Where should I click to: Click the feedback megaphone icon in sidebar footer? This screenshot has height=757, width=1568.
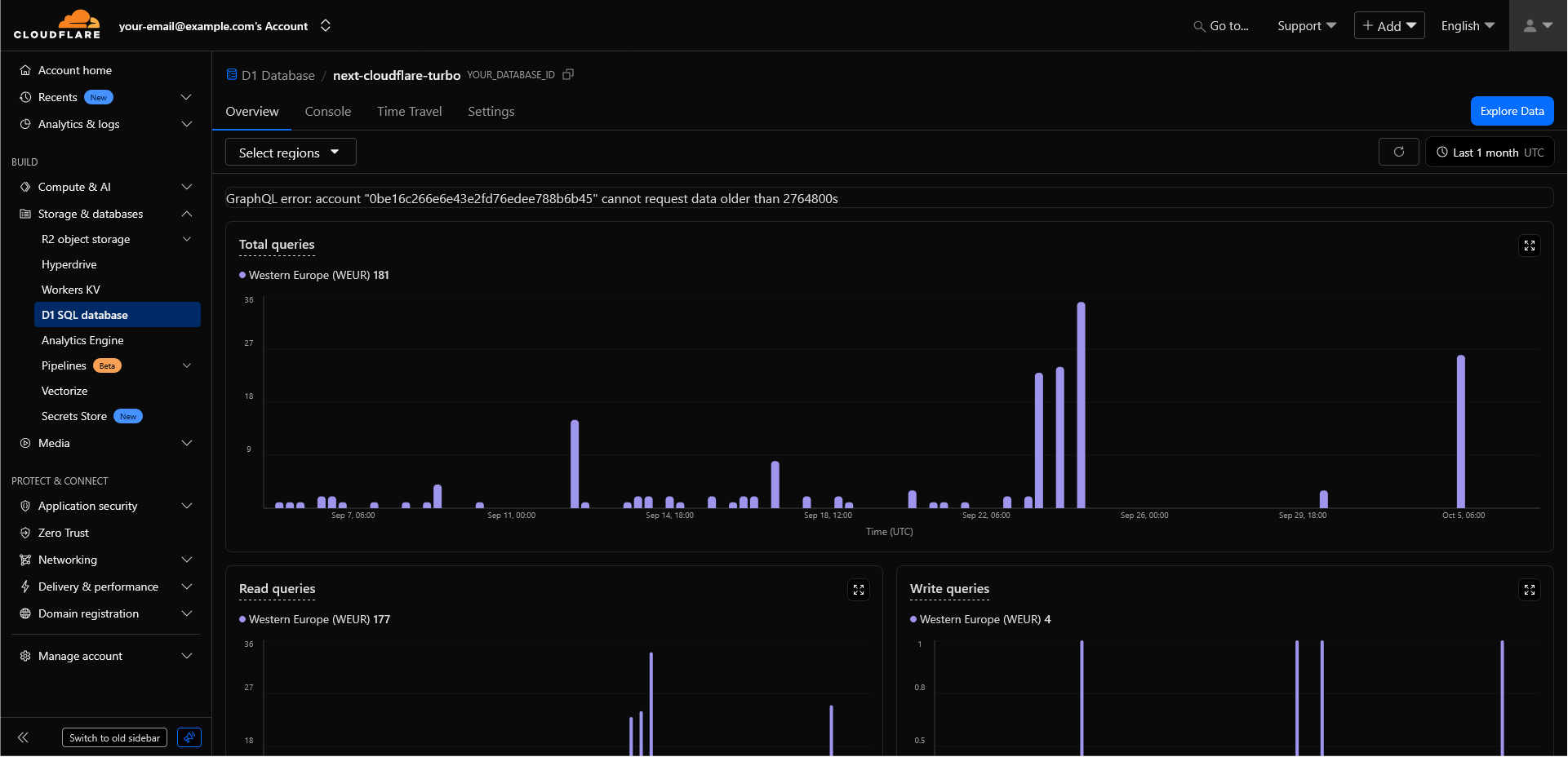[x=189, y=737]
